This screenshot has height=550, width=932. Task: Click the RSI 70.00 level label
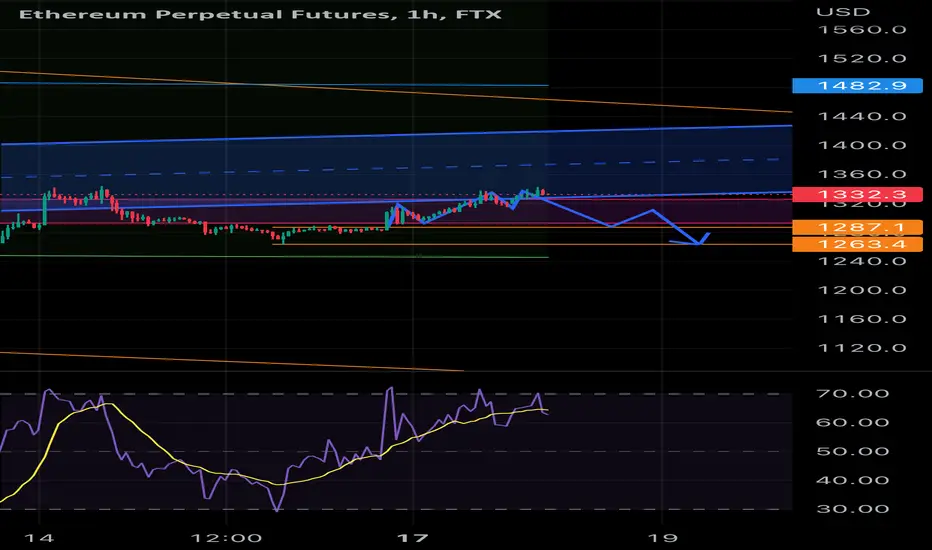tap(853, 394)
